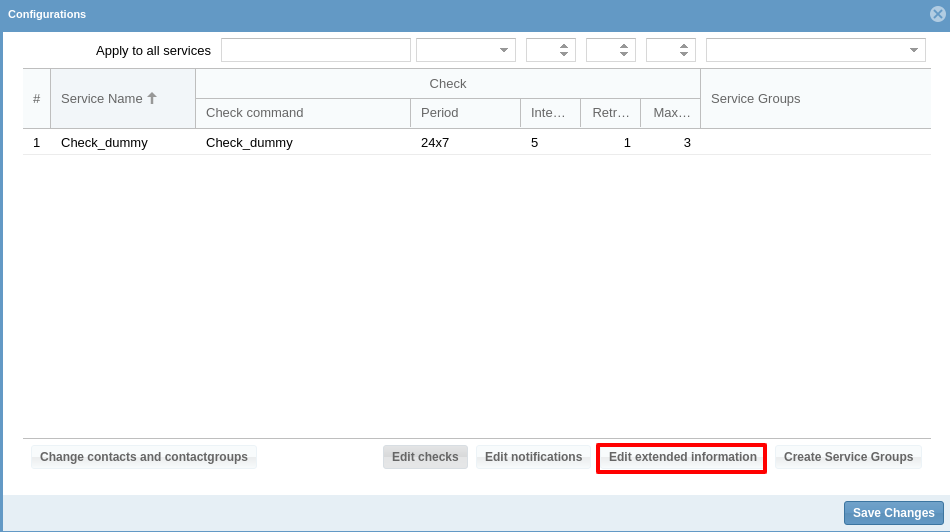Click the Service Groups column header
The image size is (950, 532).
[x=815, y=99]
